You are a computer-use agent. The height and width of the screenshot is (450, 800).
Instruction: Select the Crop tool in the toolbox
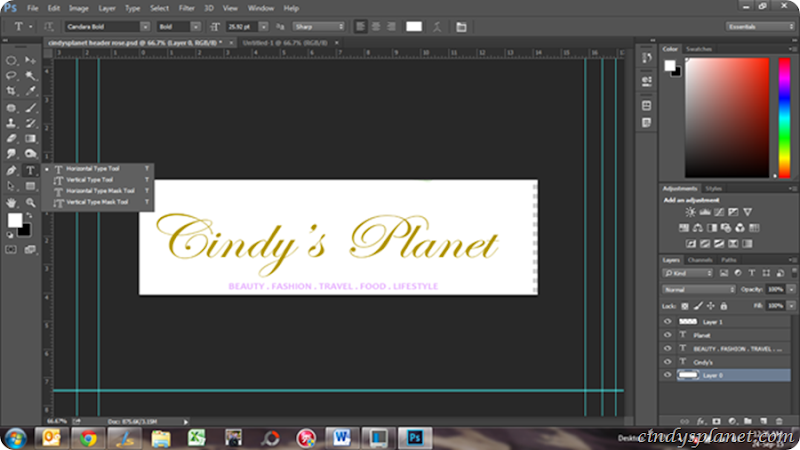point(12,91)
